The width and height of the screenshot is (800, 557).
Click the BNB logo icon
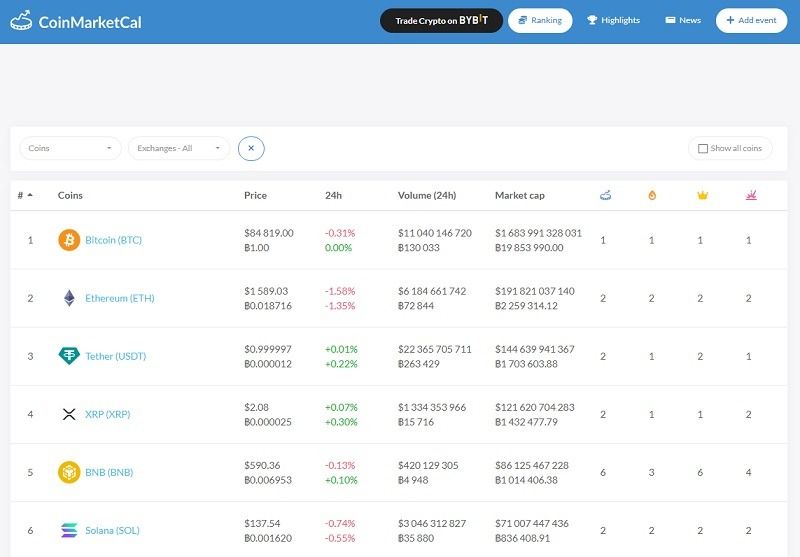[69, 472]
